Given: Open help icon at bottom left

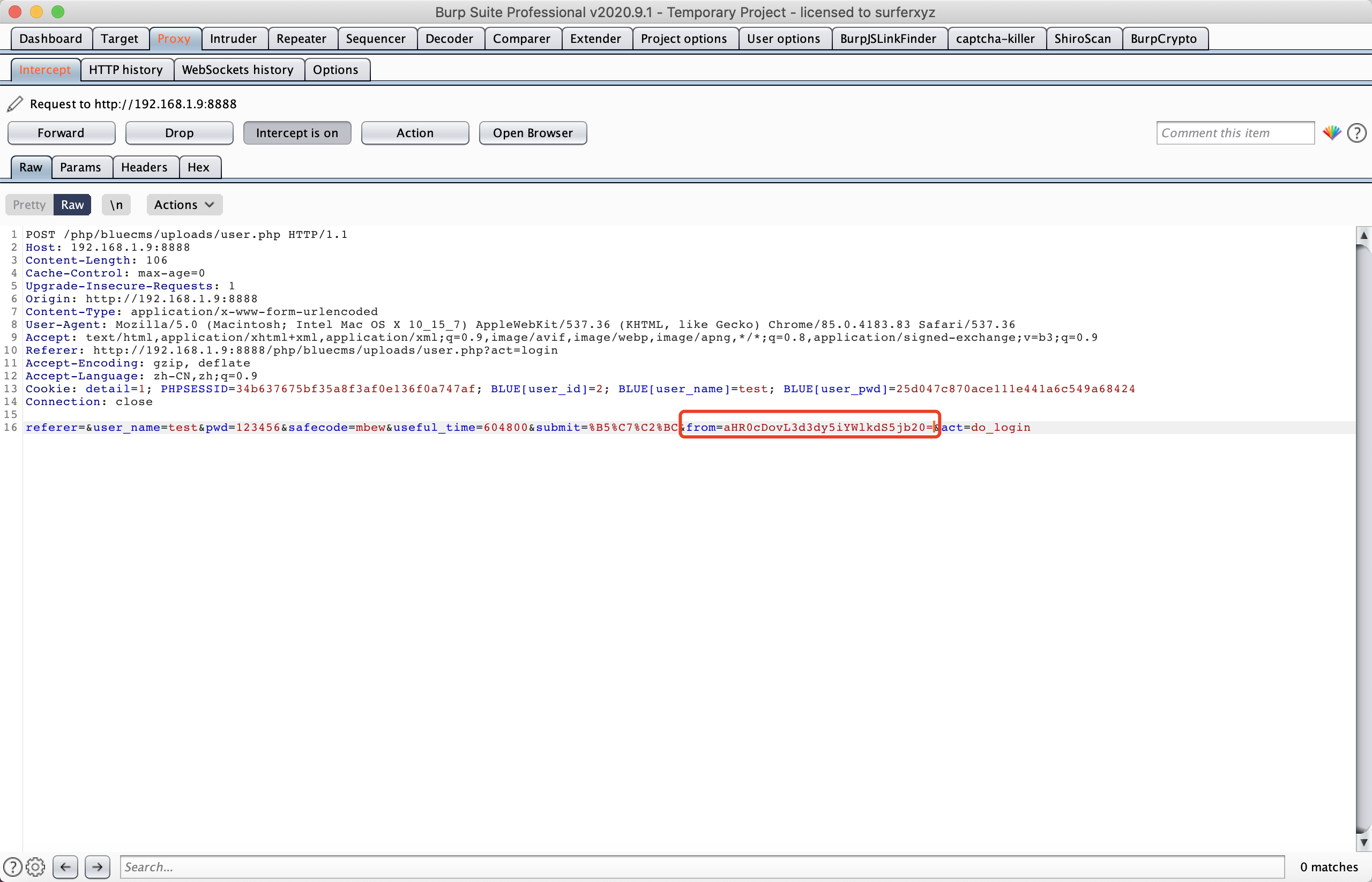Looking at the screenshot, I should [13, 866].
